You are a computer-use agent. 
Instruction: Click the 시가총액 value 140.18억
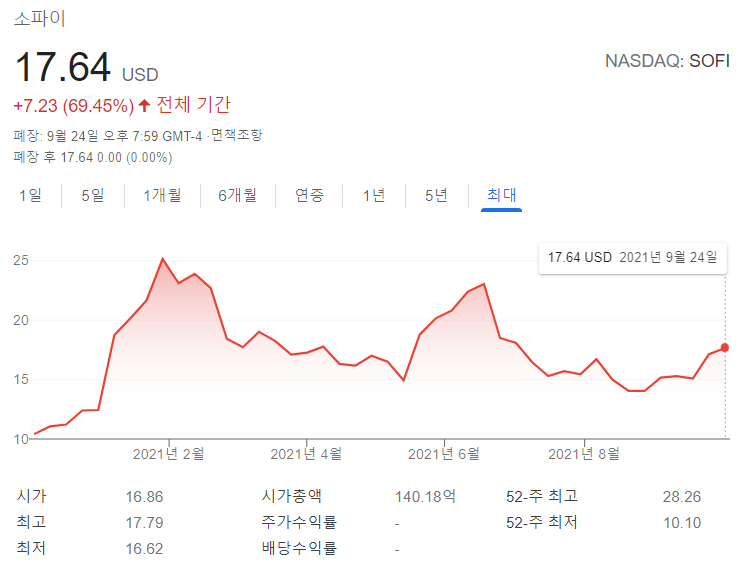coord(426,497)
